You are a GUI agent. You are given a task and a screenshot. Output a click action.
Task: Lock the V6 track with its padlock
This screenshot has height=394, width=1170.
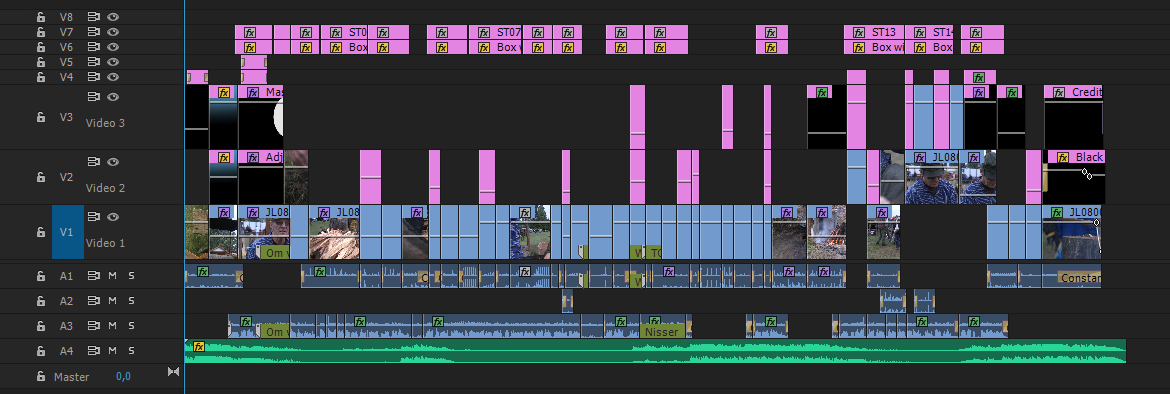click(41, 47)
